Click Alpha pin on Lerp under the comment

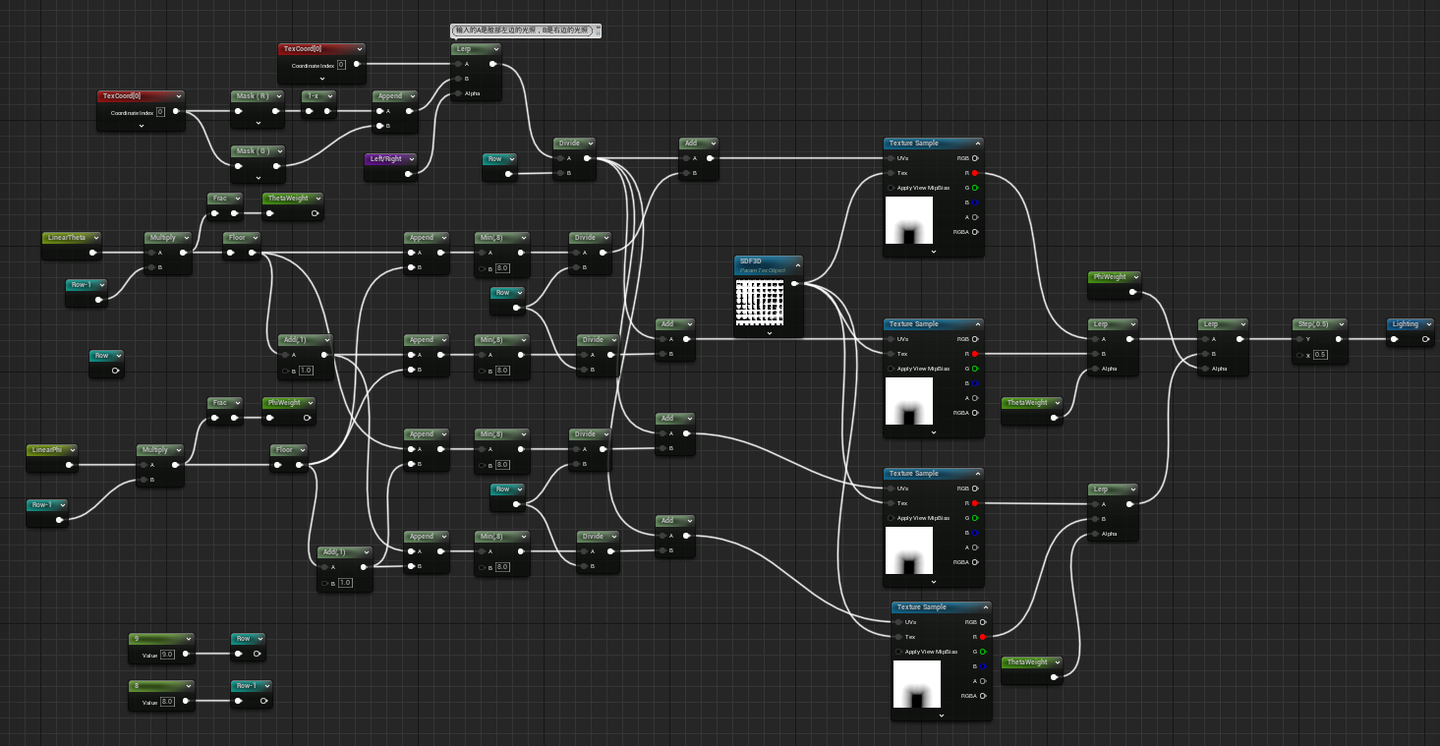458,93
